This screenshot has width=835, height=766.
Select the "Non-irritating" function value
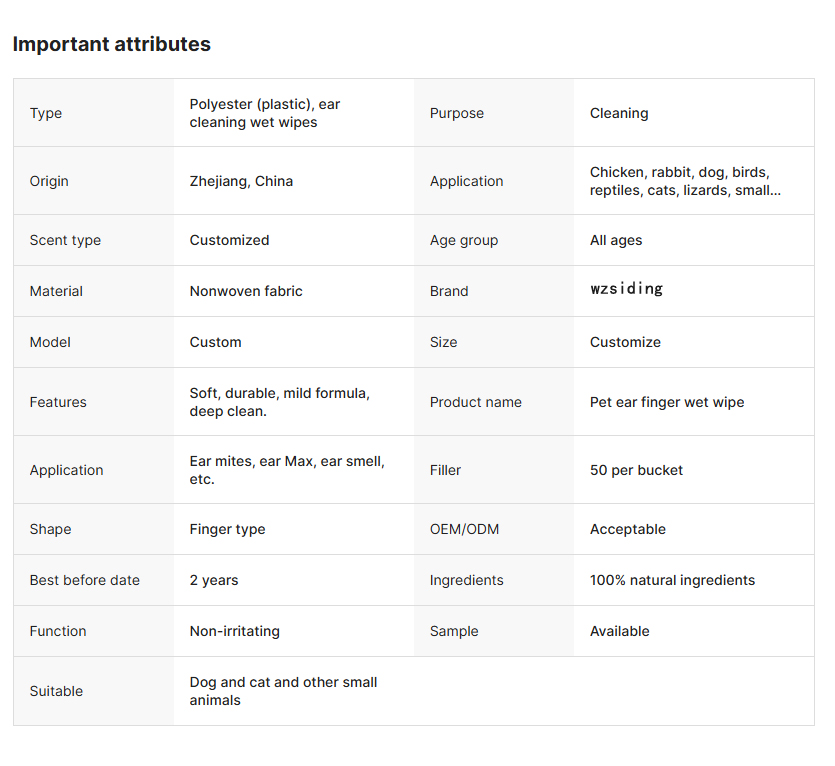click(x=234, y=631)
